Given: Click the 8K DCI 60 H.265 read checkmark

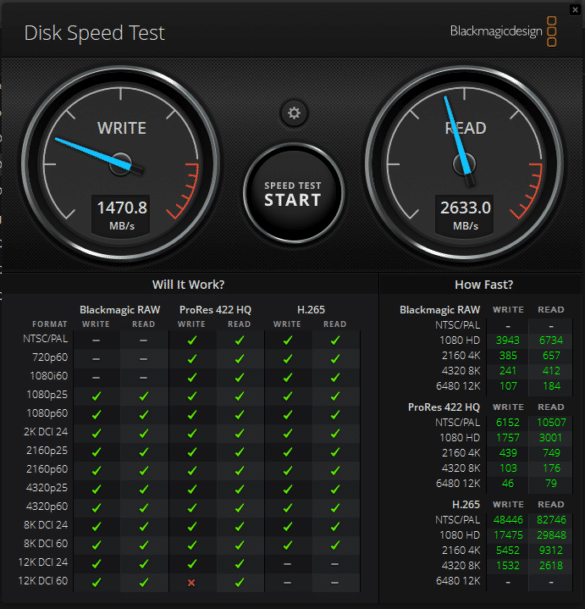Looking at the screenshot, I should 335,545.
